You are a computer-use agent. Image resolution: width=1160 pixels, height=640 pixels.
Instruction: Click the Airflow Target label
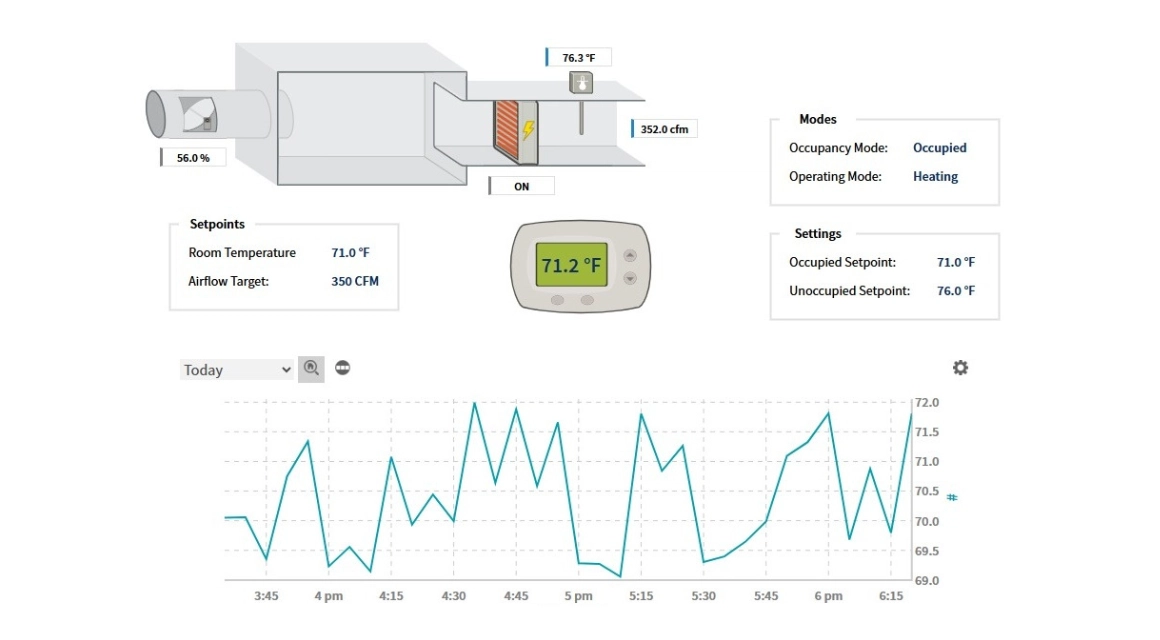tap(228, 281)
